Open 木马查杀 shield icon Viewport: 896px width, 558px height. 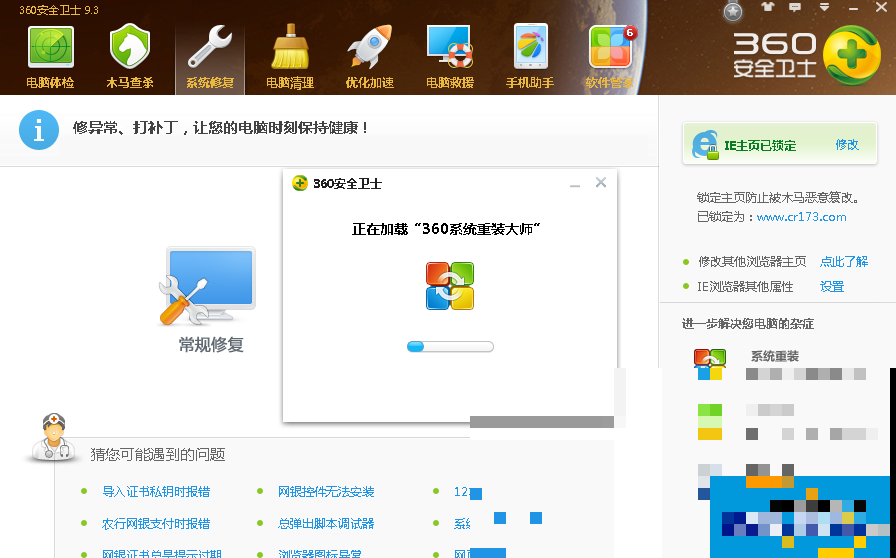130,46
